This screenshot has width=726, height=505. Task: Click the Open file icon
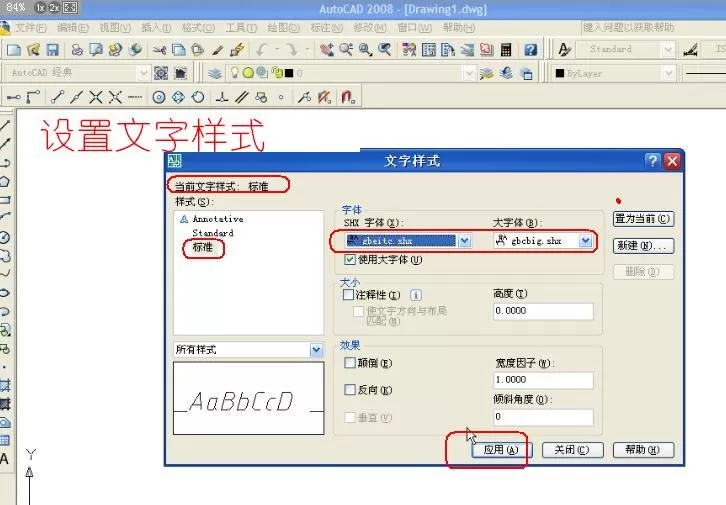[x=33, y=50]
